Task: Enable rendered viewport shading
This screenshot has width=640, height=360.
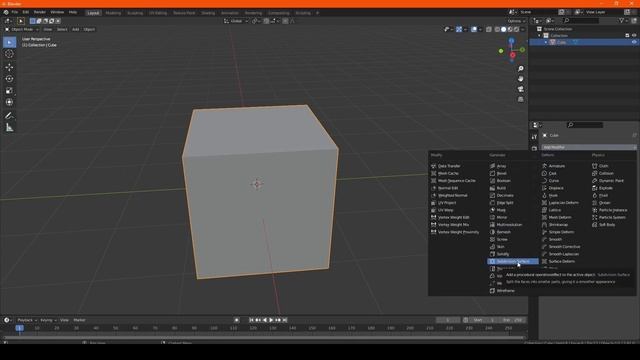Action: [x=516, y=29]
